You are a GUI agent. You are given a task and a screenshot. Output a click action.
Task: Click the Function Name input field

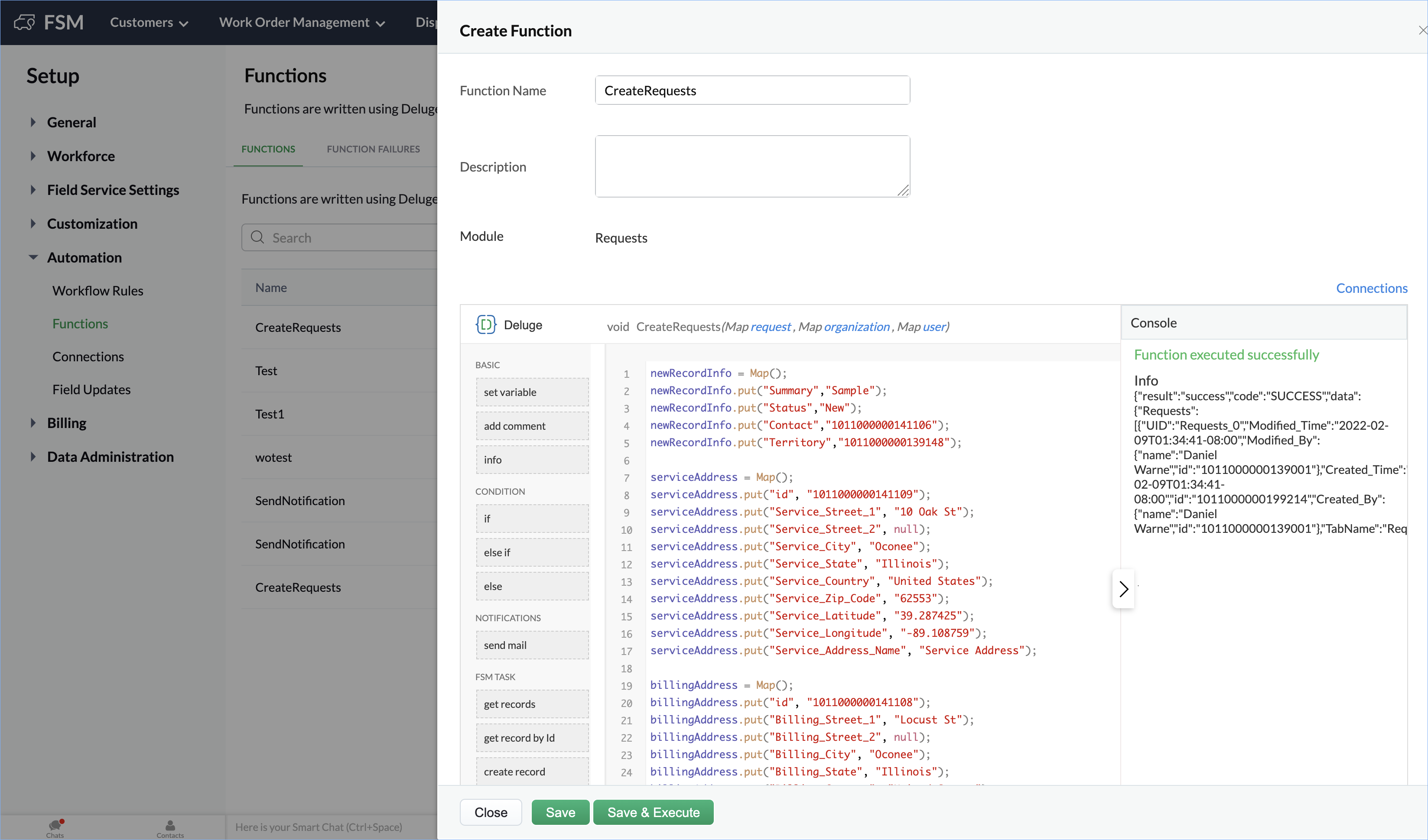[x=752, y=91]
